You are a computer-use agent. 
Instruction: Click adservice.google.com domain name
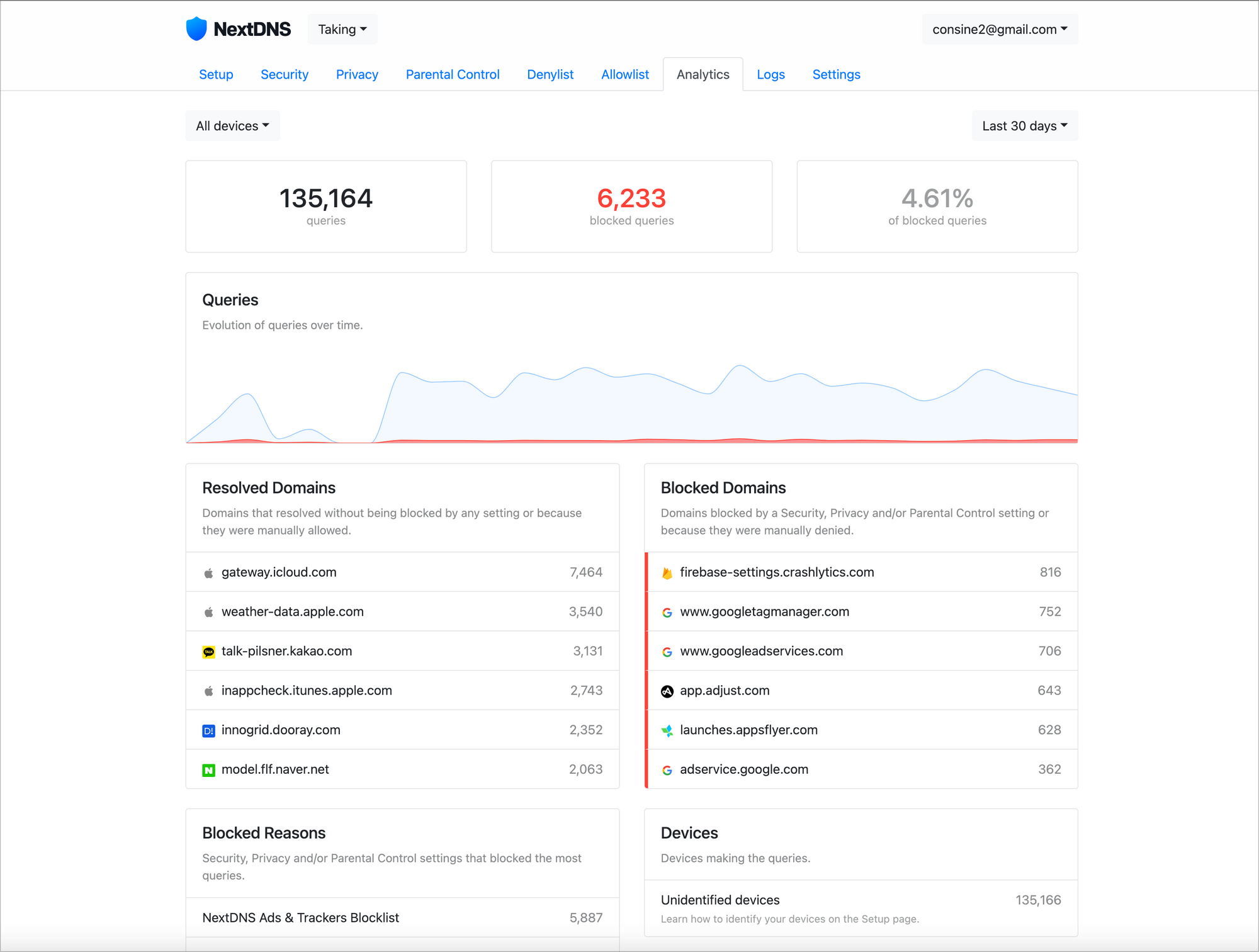[x=744, y=769]
